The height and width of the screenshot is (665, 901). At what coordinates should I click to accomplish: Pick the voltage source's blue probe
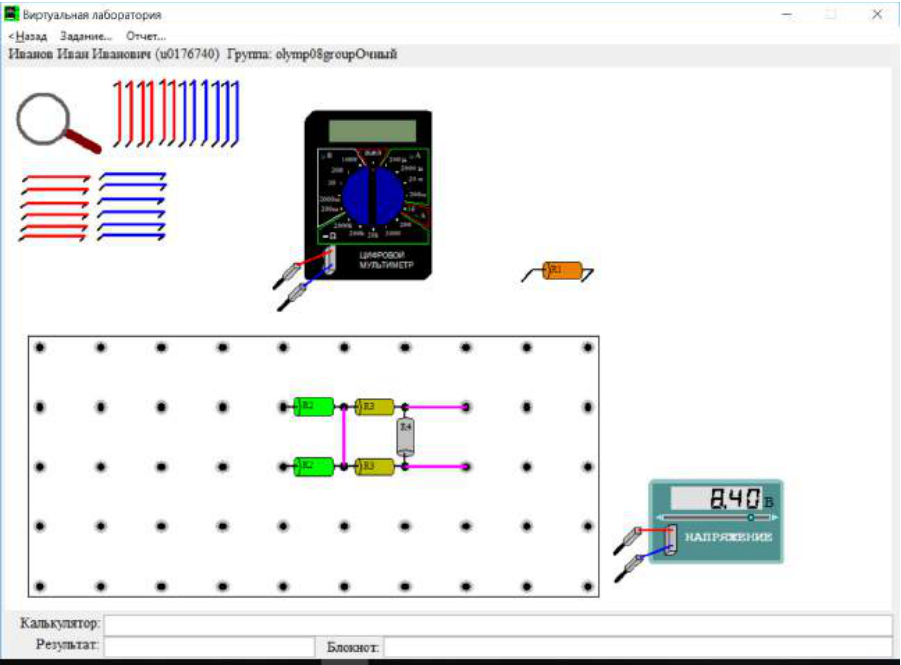point(629,568)
